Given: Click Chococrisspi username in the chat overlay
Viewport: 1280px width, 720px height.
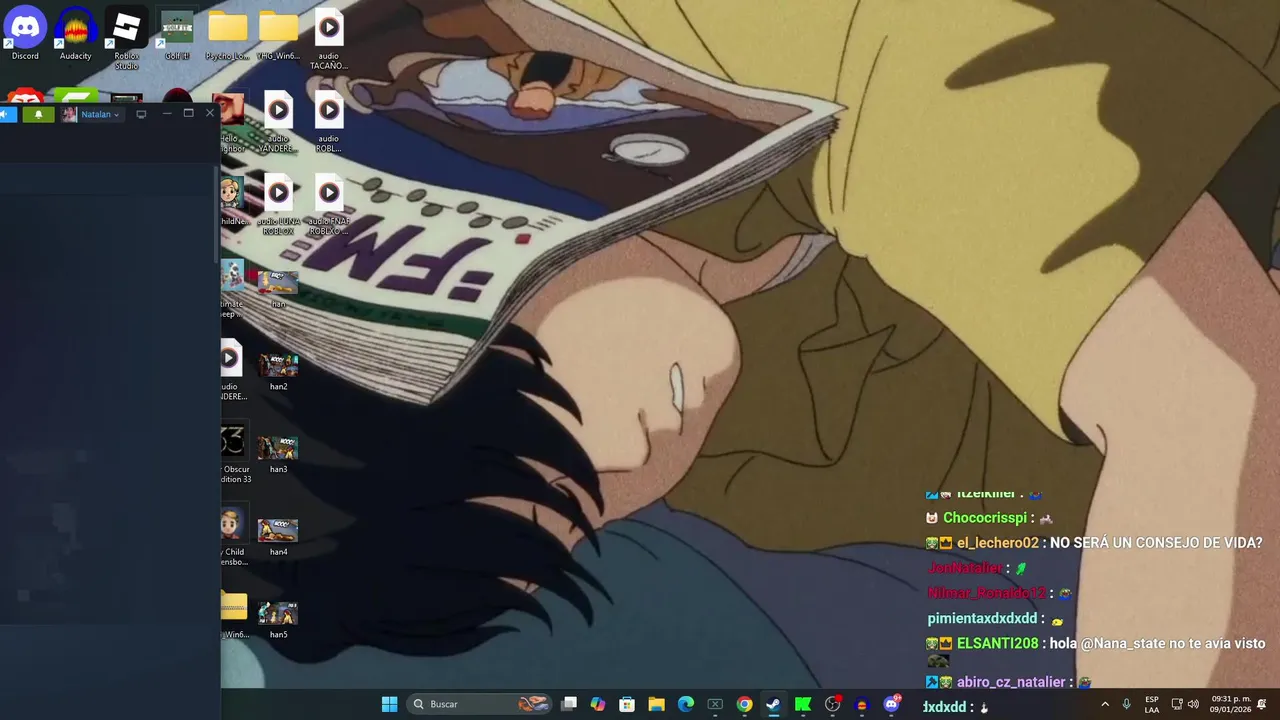Looking at the screenshot, I should click(985, 518).
